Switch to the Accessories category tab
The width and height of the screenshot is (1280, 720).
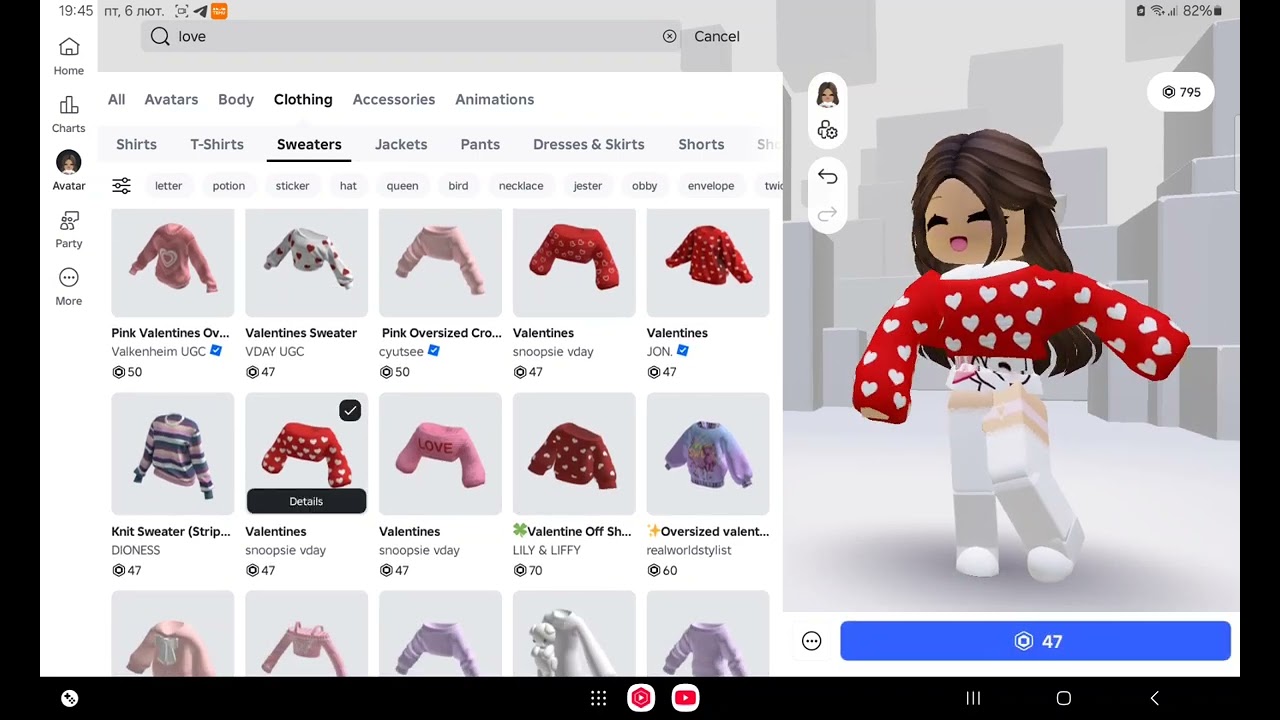point(394,99)
